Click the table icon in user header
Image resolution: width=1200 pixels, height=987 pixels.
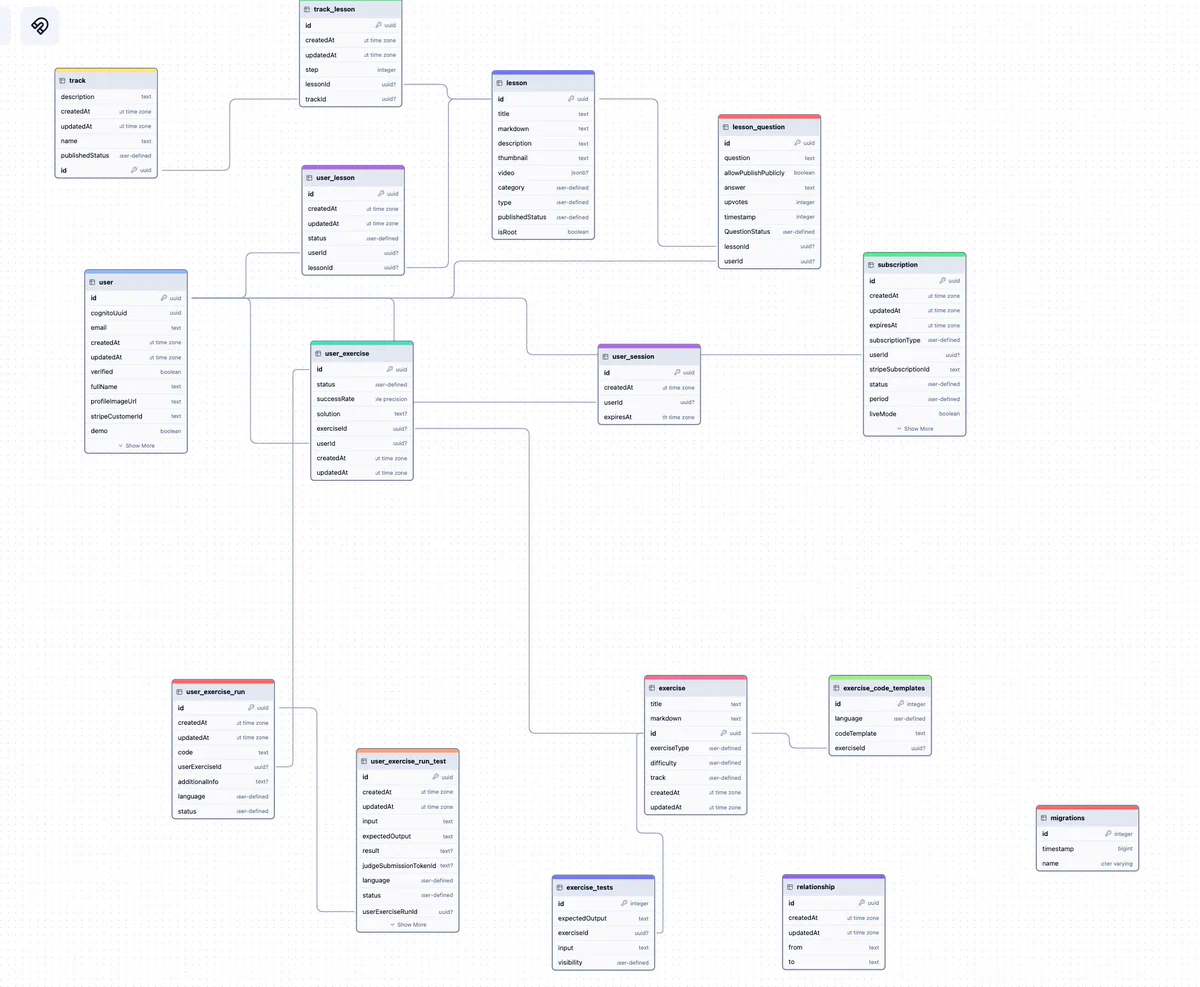[x=92, y=282]
